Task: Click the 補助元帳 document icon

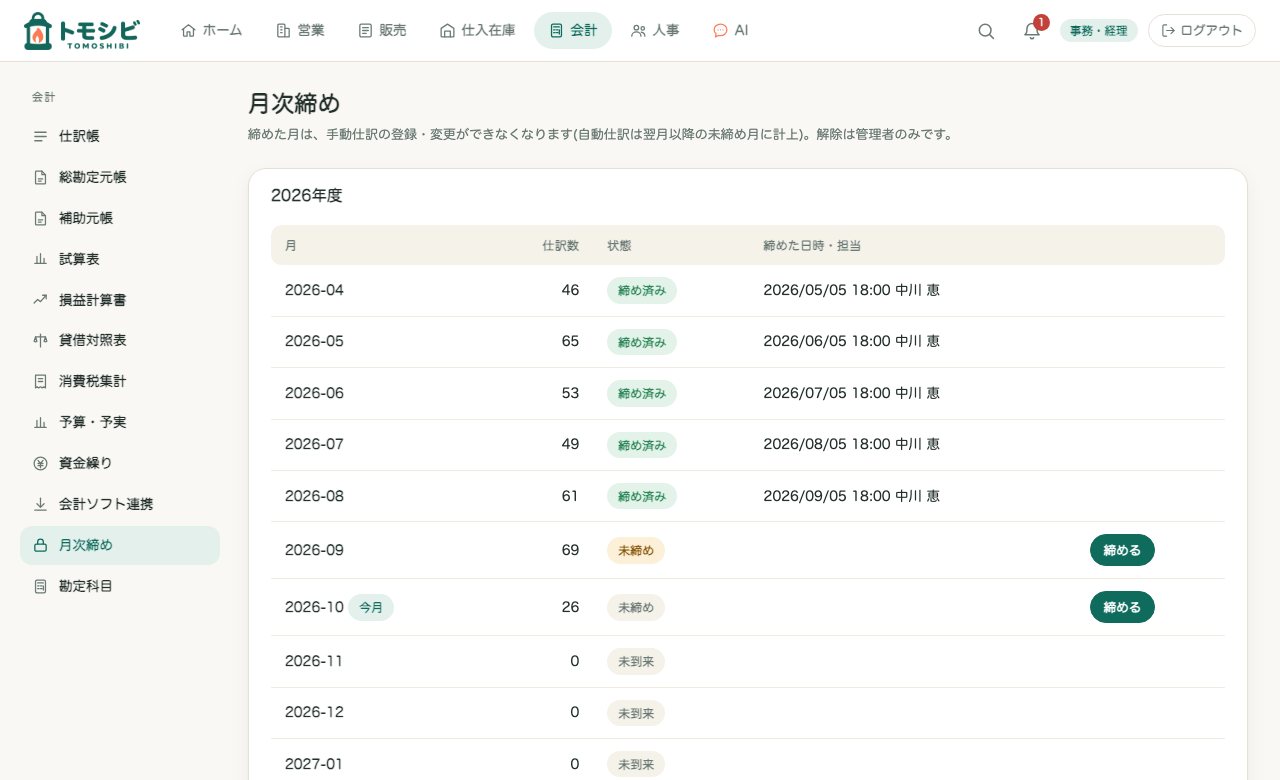Action: tap(41, 218)
